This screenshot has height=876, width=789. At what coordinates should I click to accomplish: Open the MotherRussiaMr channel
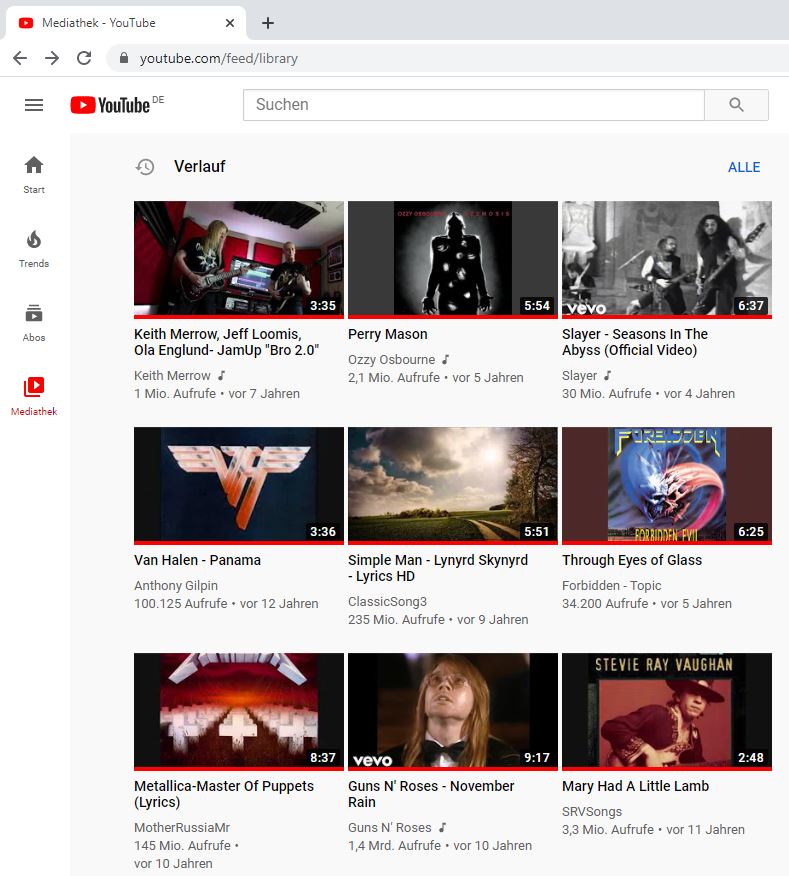(182, 827)
